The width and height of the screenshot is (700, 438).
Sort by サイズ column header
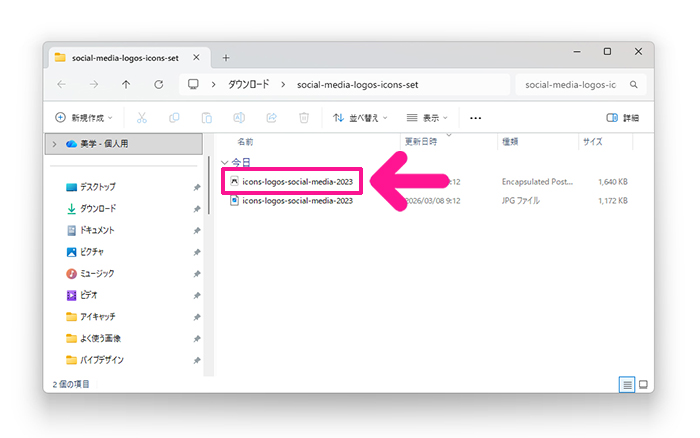click(x=592, y=142)
